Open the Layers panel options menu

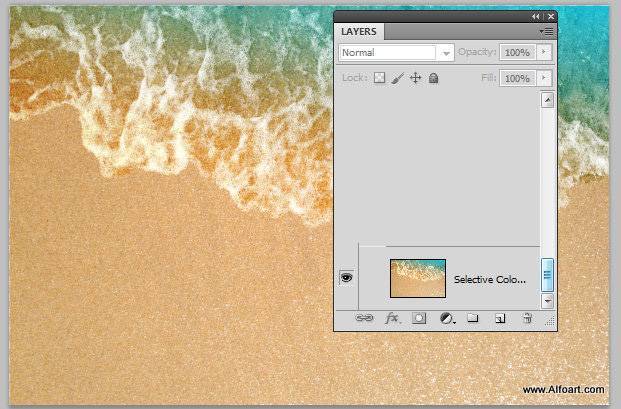(547, 32)
